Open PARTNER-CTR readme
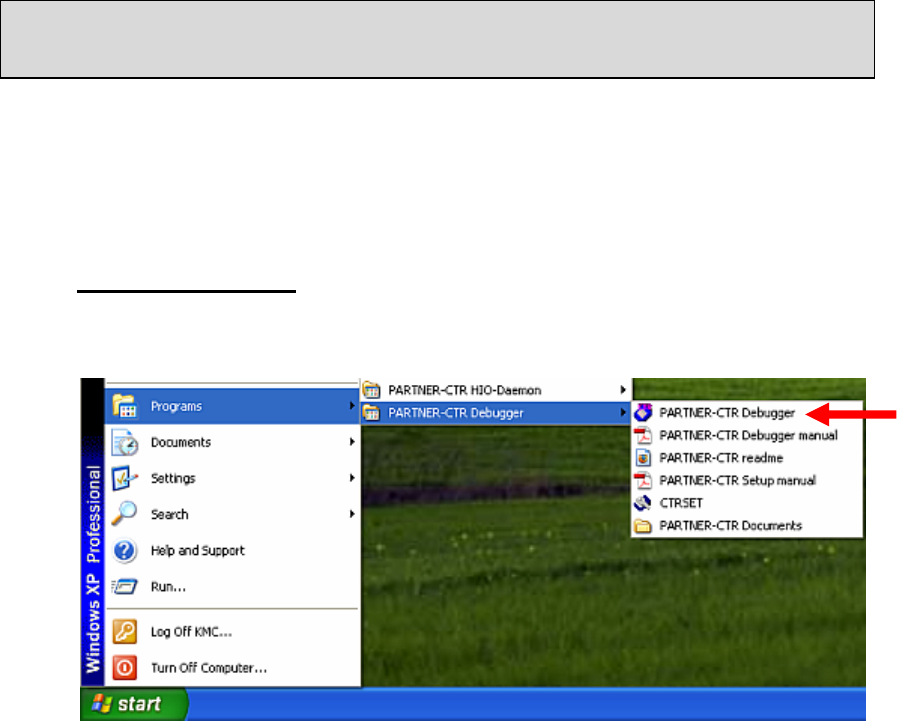The height and width of the screenshot is (721, 897). 747,458
